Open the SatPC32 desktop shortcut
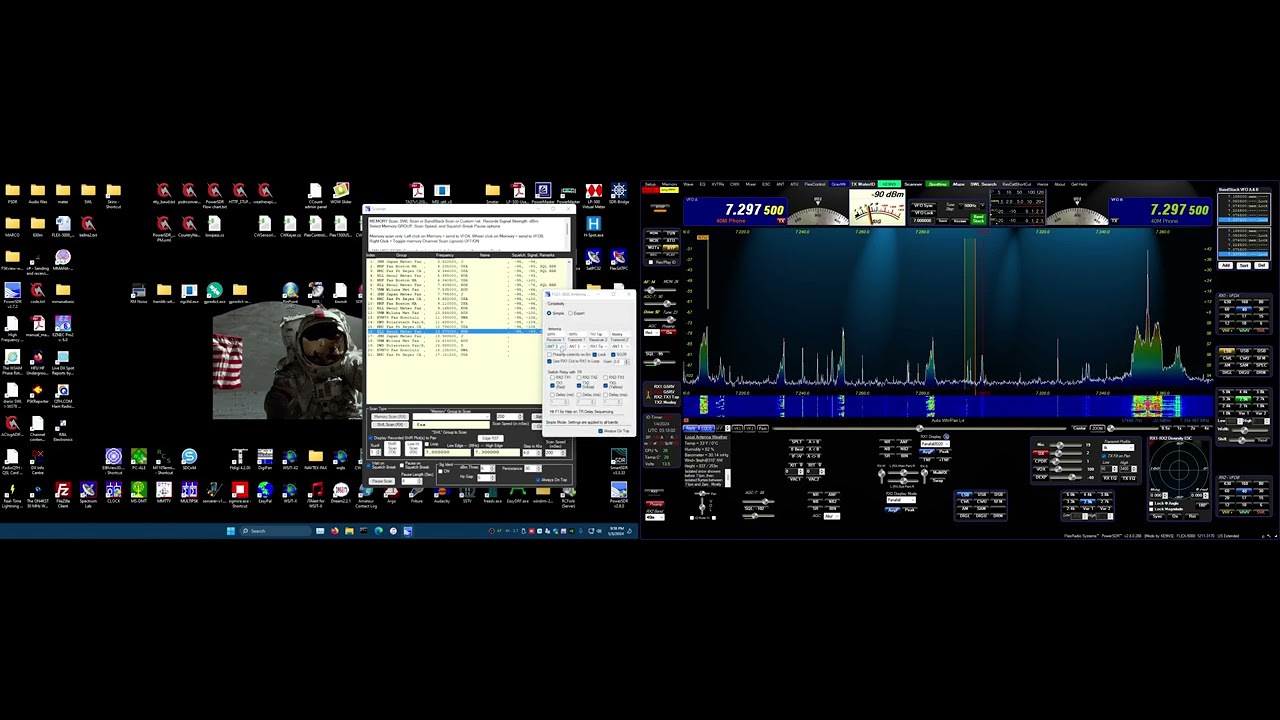Image resolution: width=1280 pixels, height=720 pixels. (594, 257)
